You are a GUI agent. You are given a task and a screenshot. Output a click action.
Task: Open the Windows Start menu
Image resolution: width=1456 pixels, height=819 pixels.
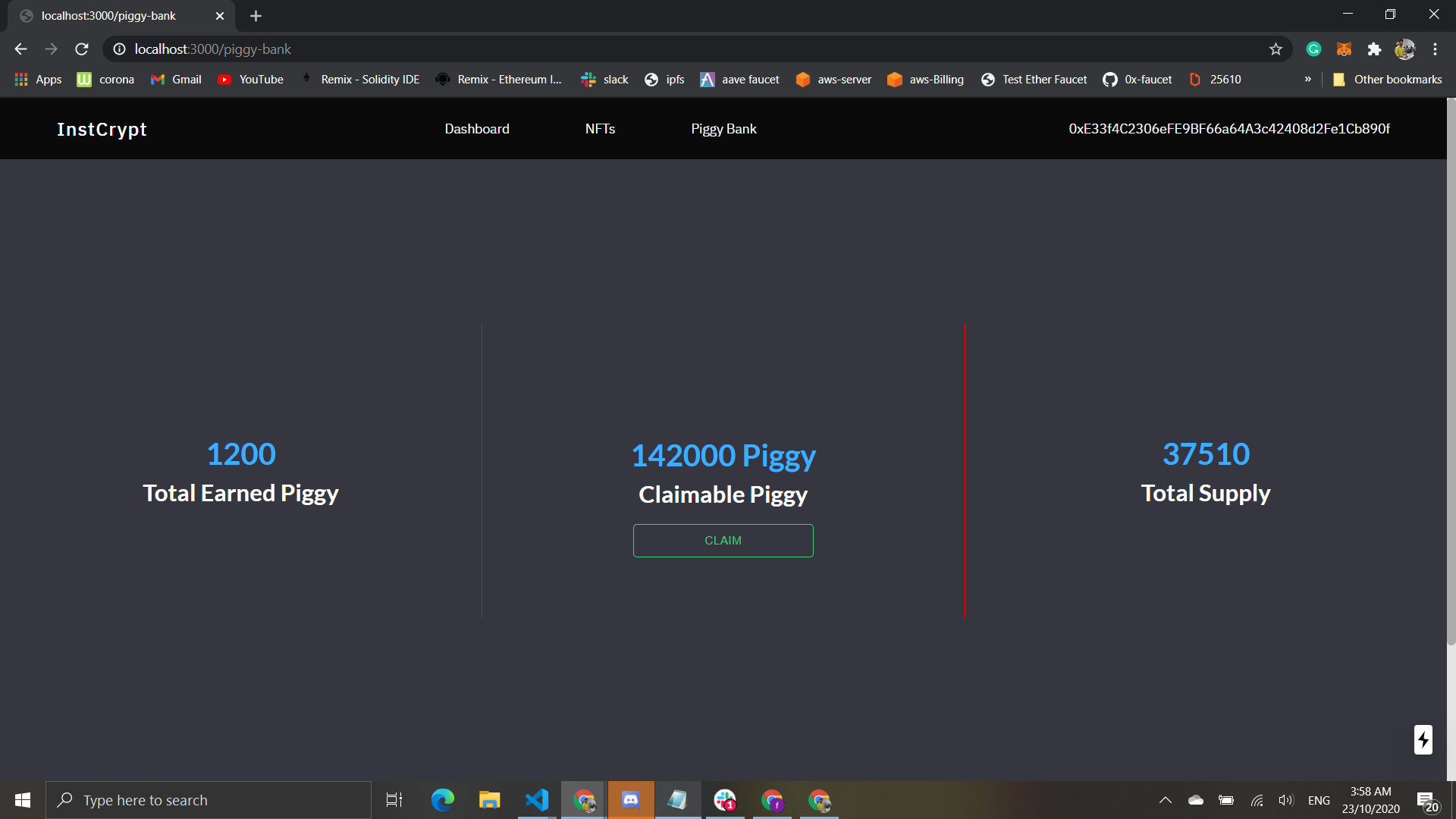[x=23, y=800]
